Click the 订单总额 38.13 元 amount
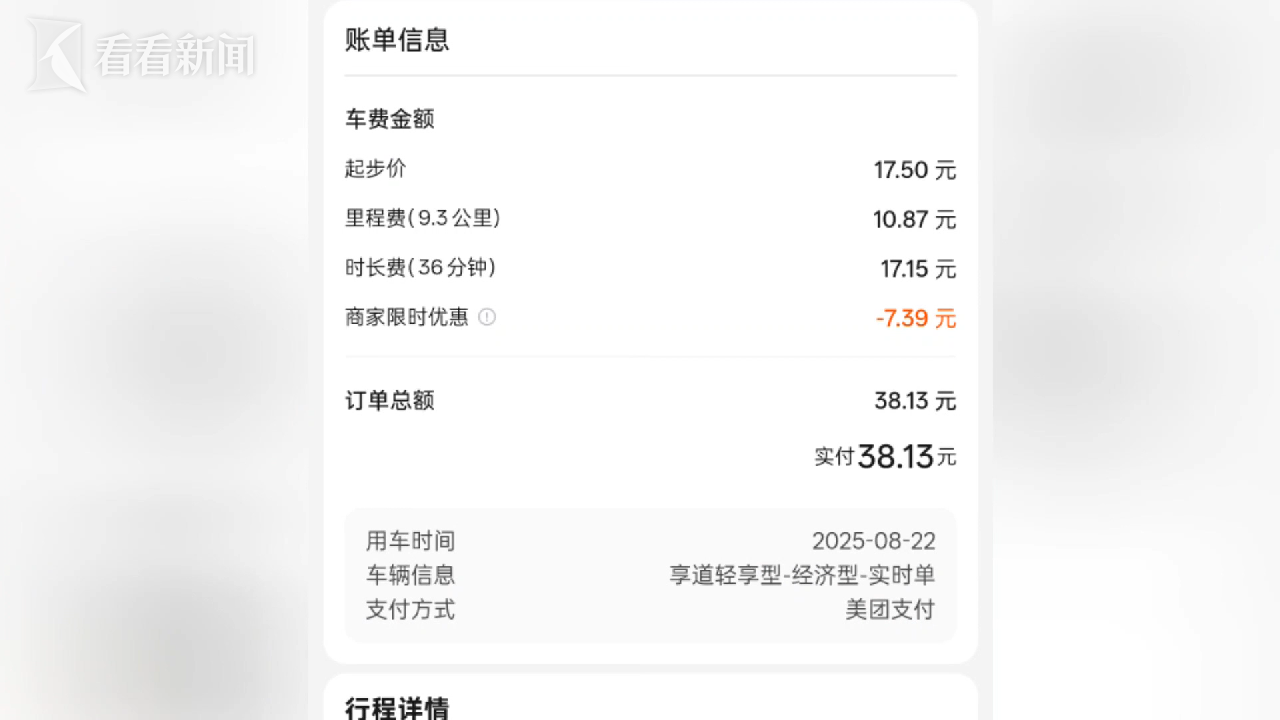The height and width of the screenshot is (720, 1280). click(915, 401)
